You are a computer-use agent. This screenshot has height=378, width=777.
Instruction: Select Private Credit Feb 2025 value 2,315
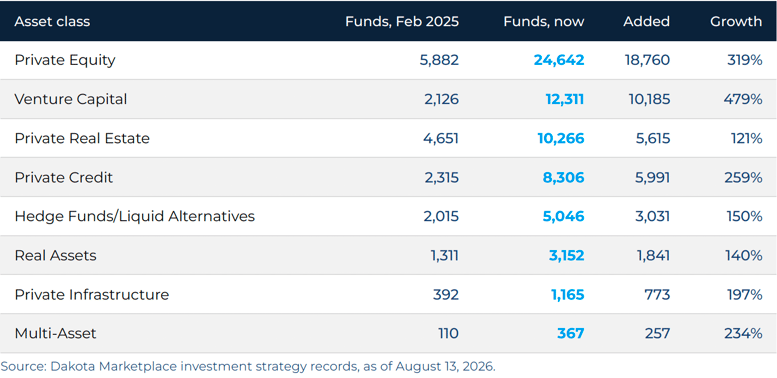442,177
